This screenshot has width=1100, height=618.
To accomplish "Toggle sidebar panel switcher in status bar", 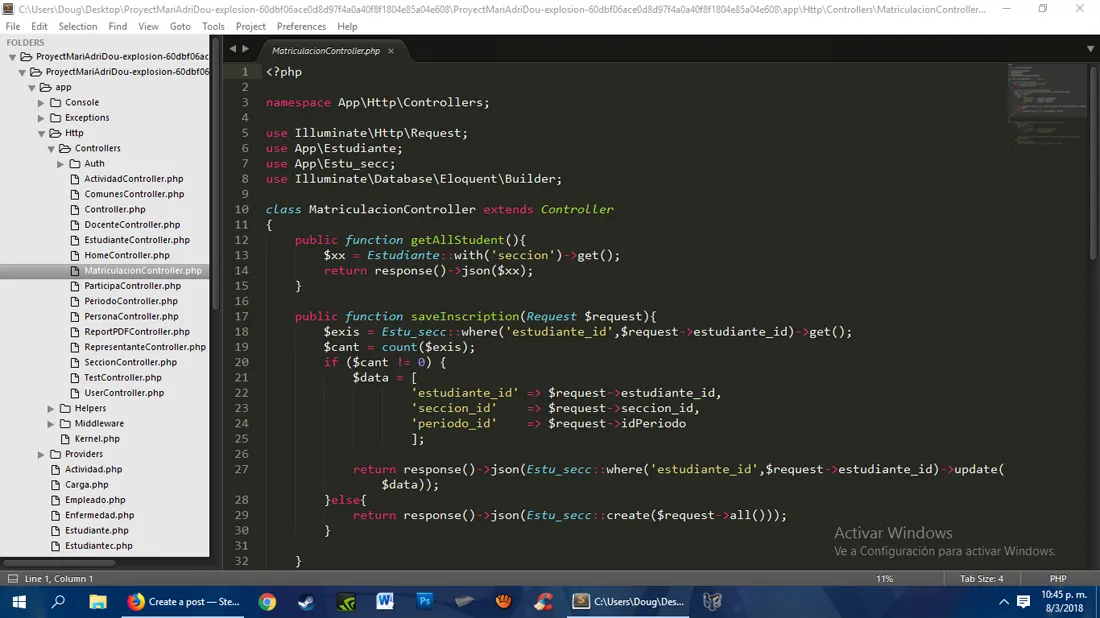I will pyautogui.click(x=12, y=579).
